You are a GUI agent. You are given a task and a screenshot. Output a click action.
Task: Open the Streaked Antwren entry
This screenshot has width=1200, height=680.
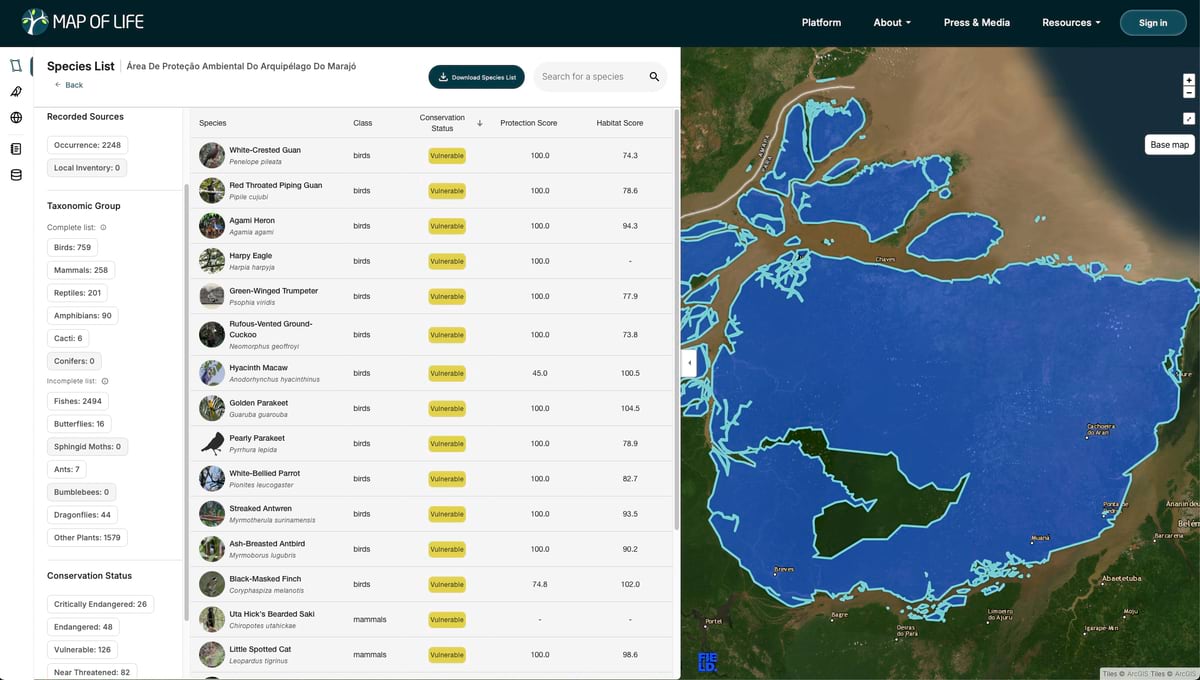point(432,514)
